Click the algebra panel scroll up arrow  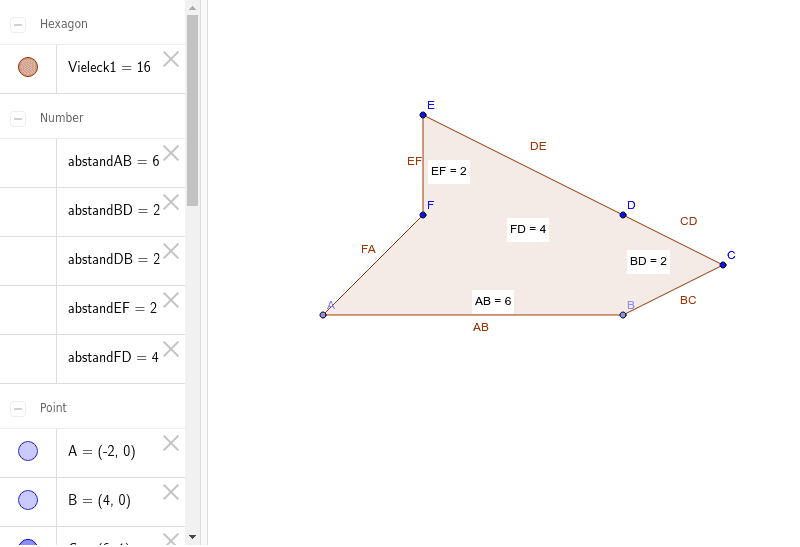click(x=192, y=8)
